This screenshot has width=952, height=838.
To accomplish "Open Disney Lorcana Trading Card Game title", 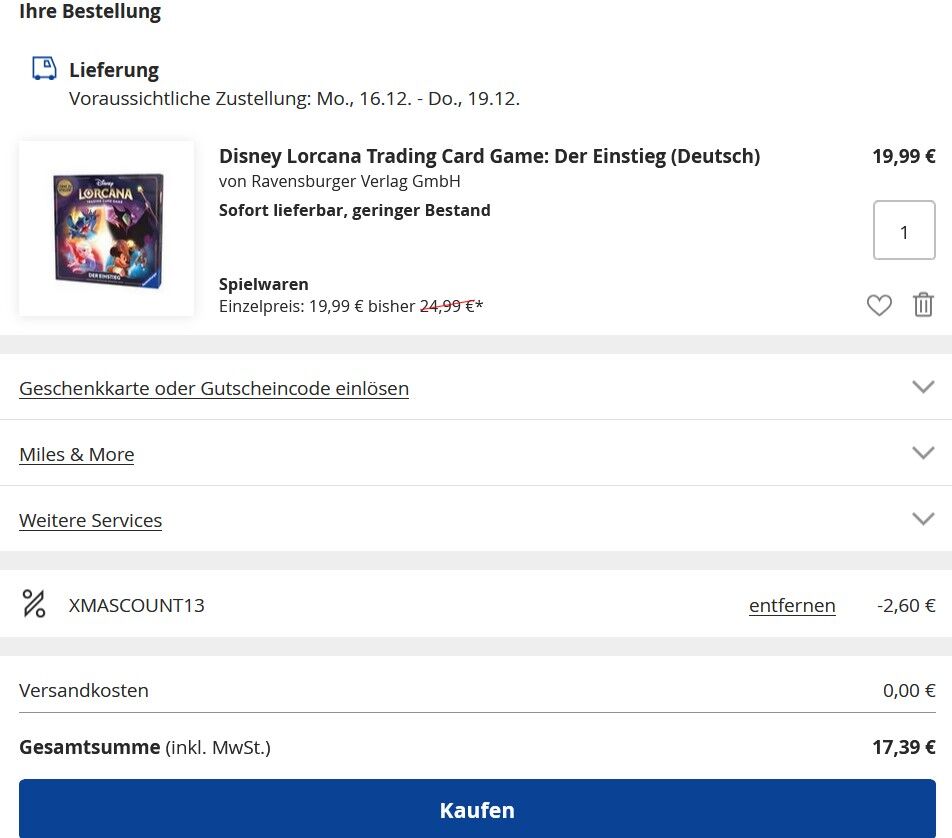I will click(x=489, y=156).
